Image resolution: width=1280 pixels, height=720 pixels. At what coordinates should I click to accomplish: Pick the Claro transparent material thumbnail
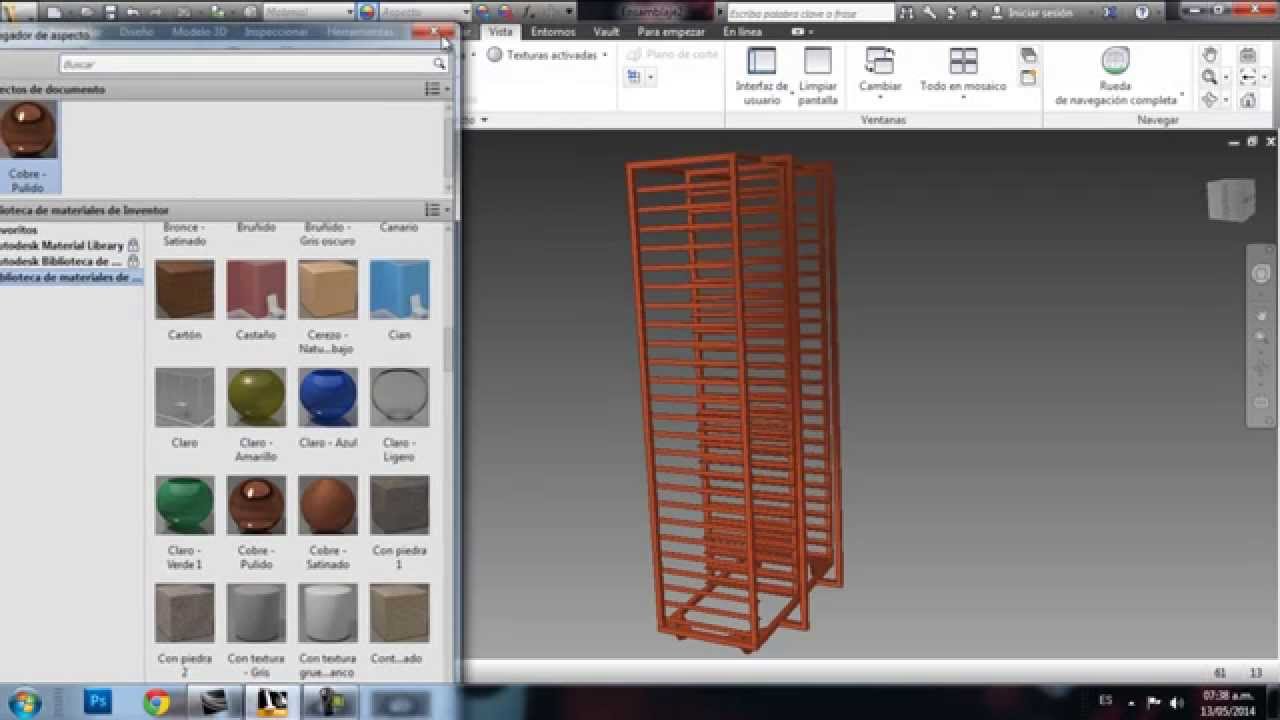(184, 397)
